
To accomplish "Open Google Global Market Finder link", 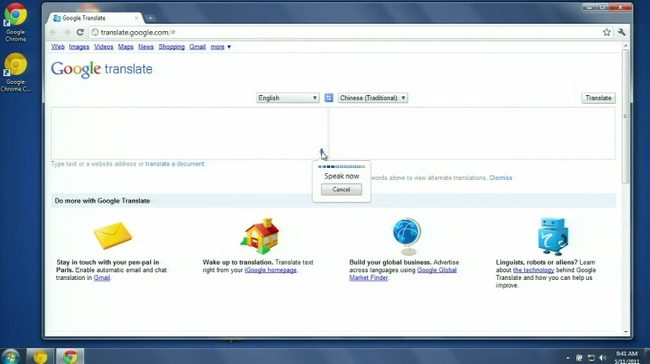I will (x=403, y=274).
